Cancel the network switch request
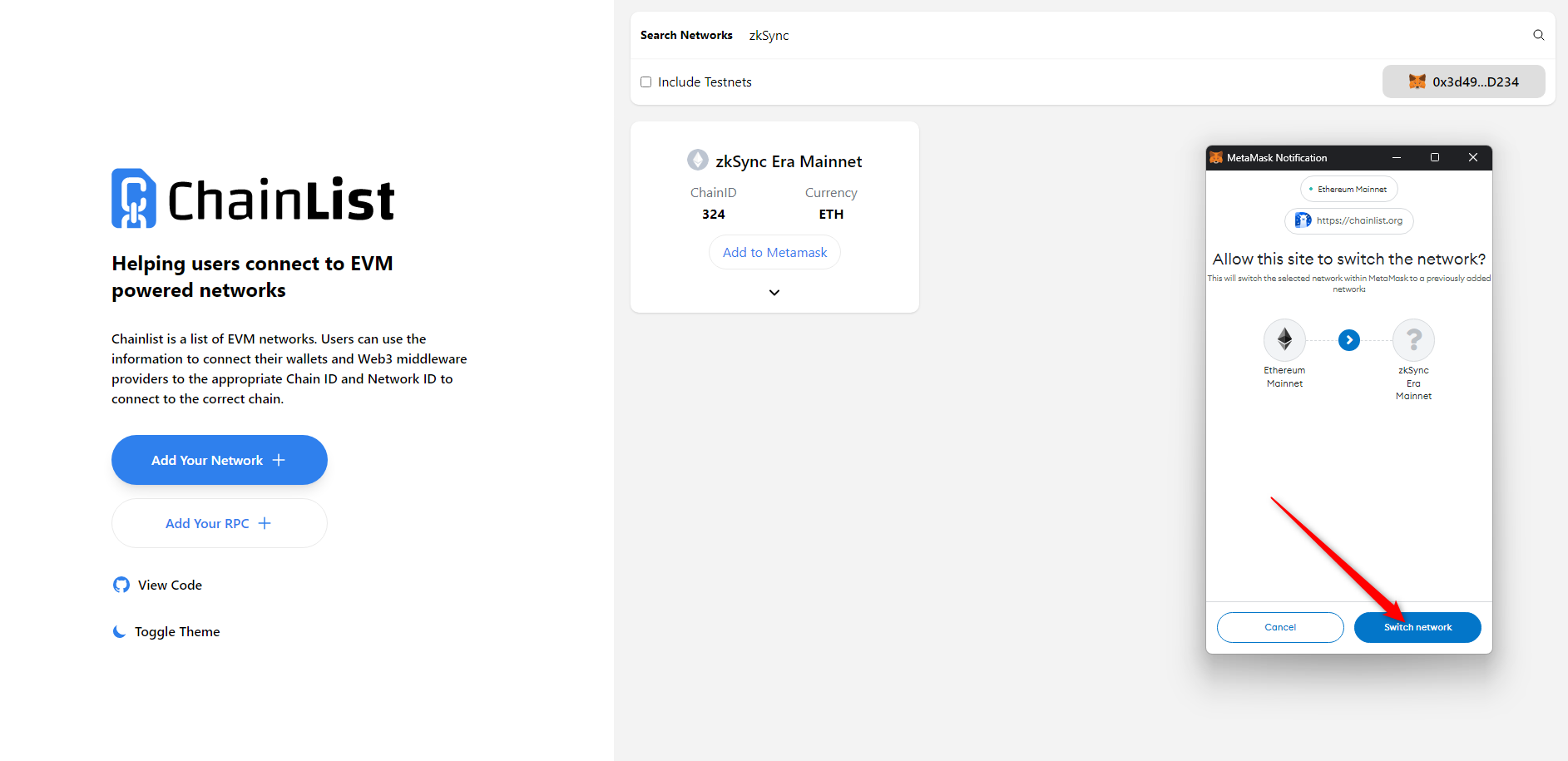This screenshot has width=1568, height=761. click(1279, 627)
